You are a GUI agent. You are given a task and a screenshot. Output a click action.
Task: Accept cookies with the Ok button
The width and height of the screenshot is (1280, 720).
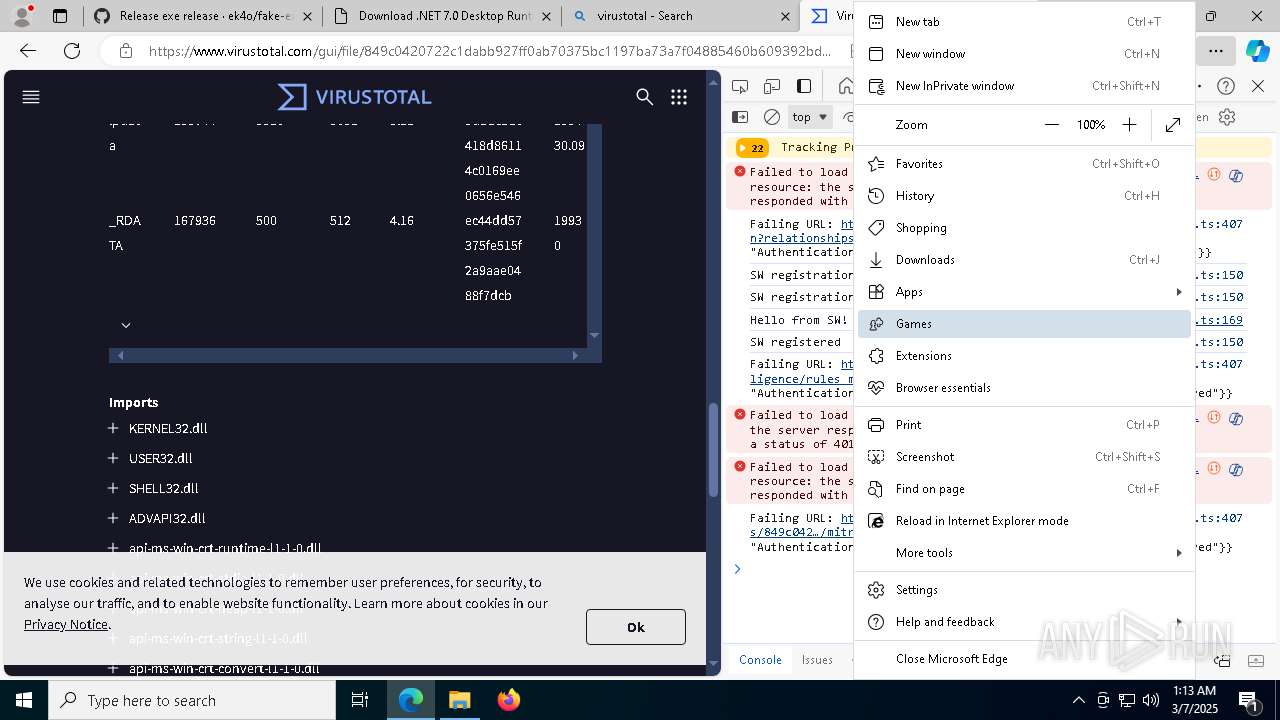[x=636, y=627]
